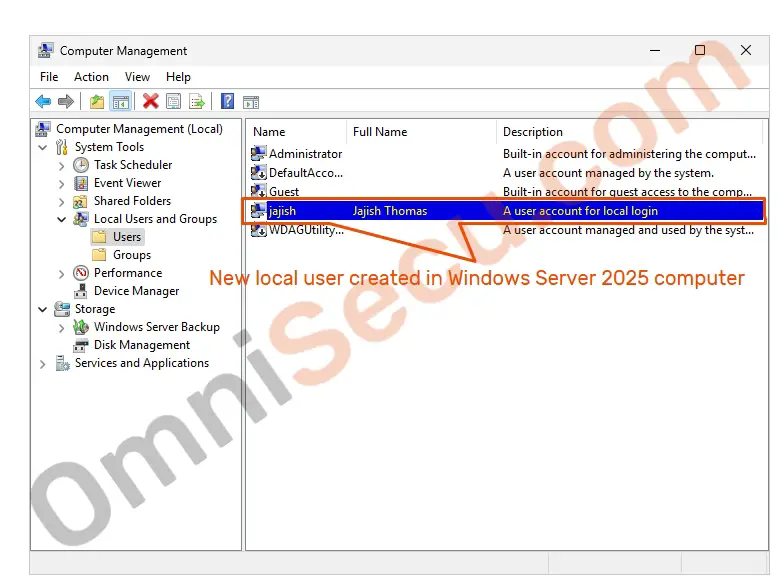Click the Services and Applications icon

(x=62, y=363)
